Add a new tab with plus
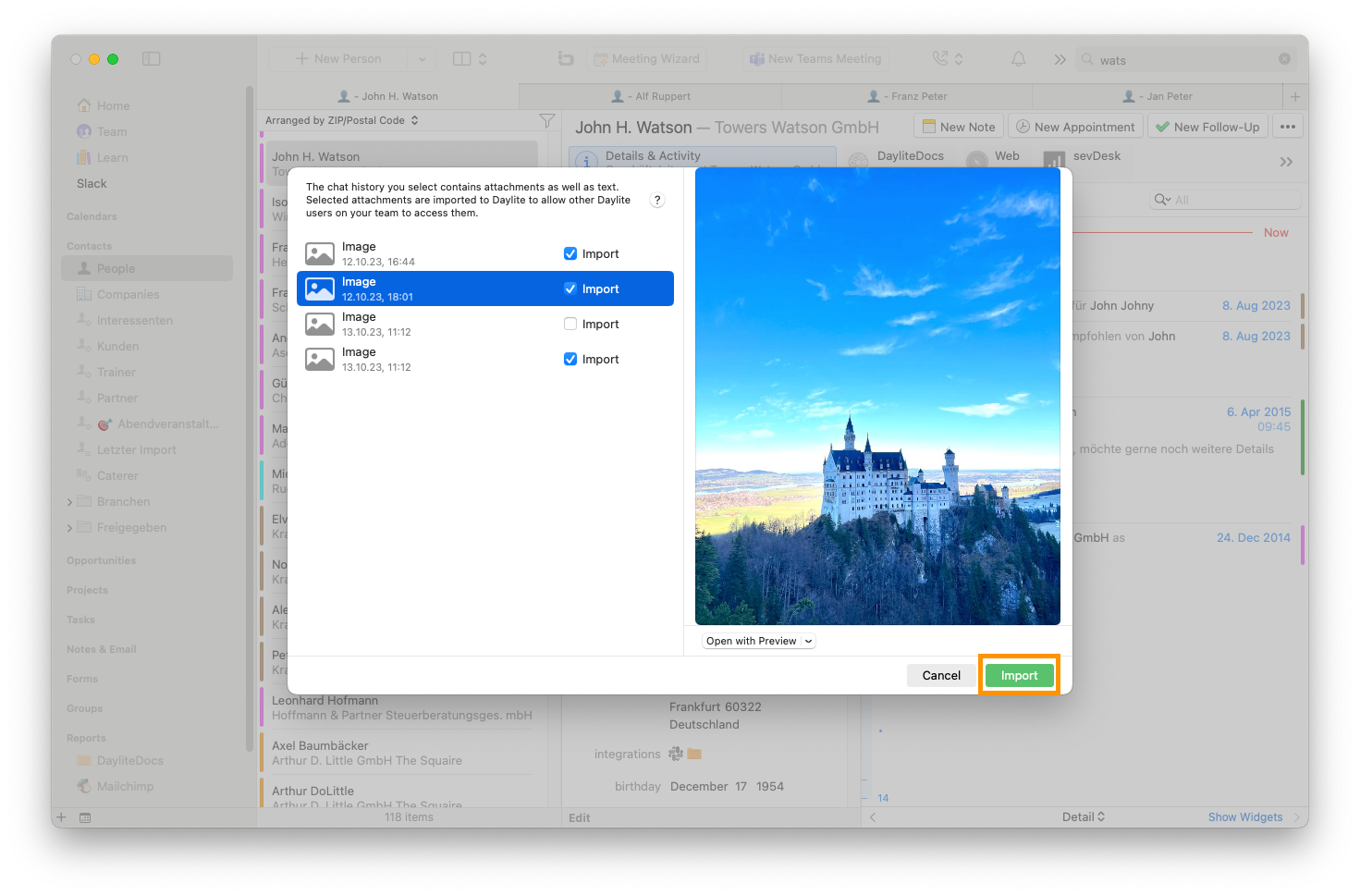 [x=1295, y=96]
